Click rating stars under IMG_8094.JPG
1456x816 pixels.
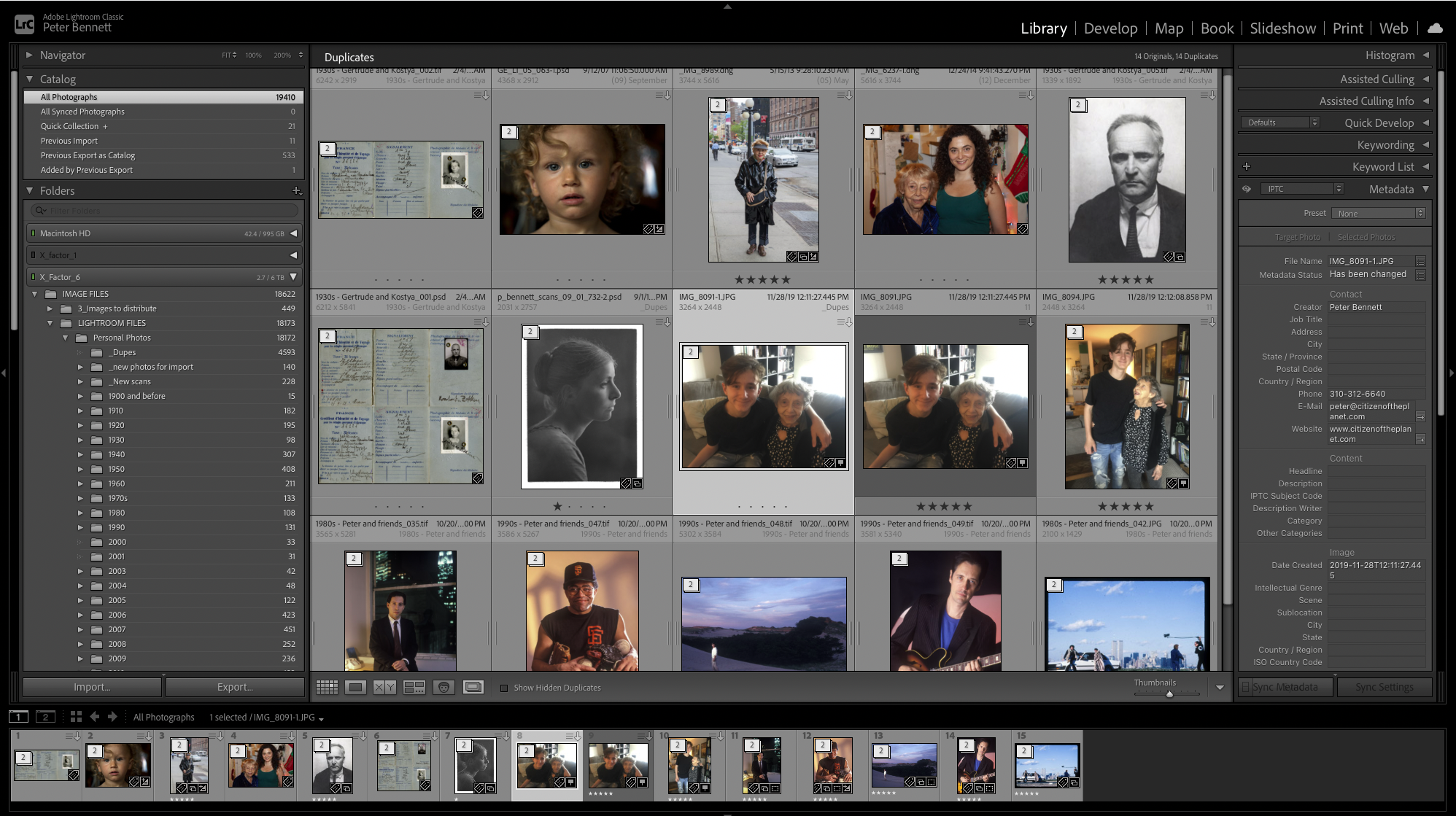point(1126,506)
